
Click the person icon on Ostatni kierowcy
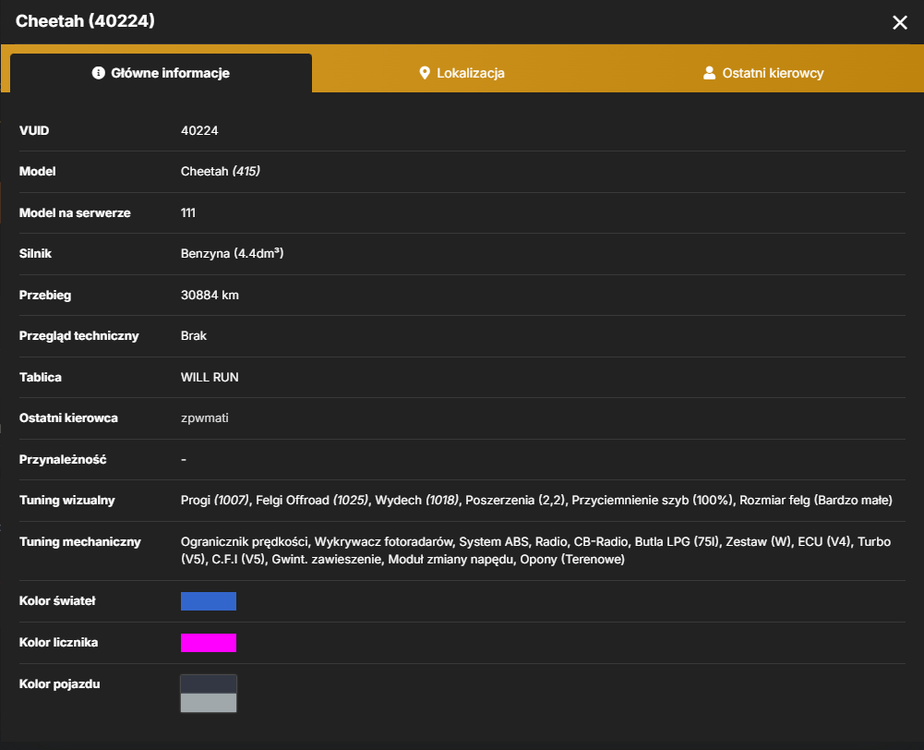click(x=709, y=73)
